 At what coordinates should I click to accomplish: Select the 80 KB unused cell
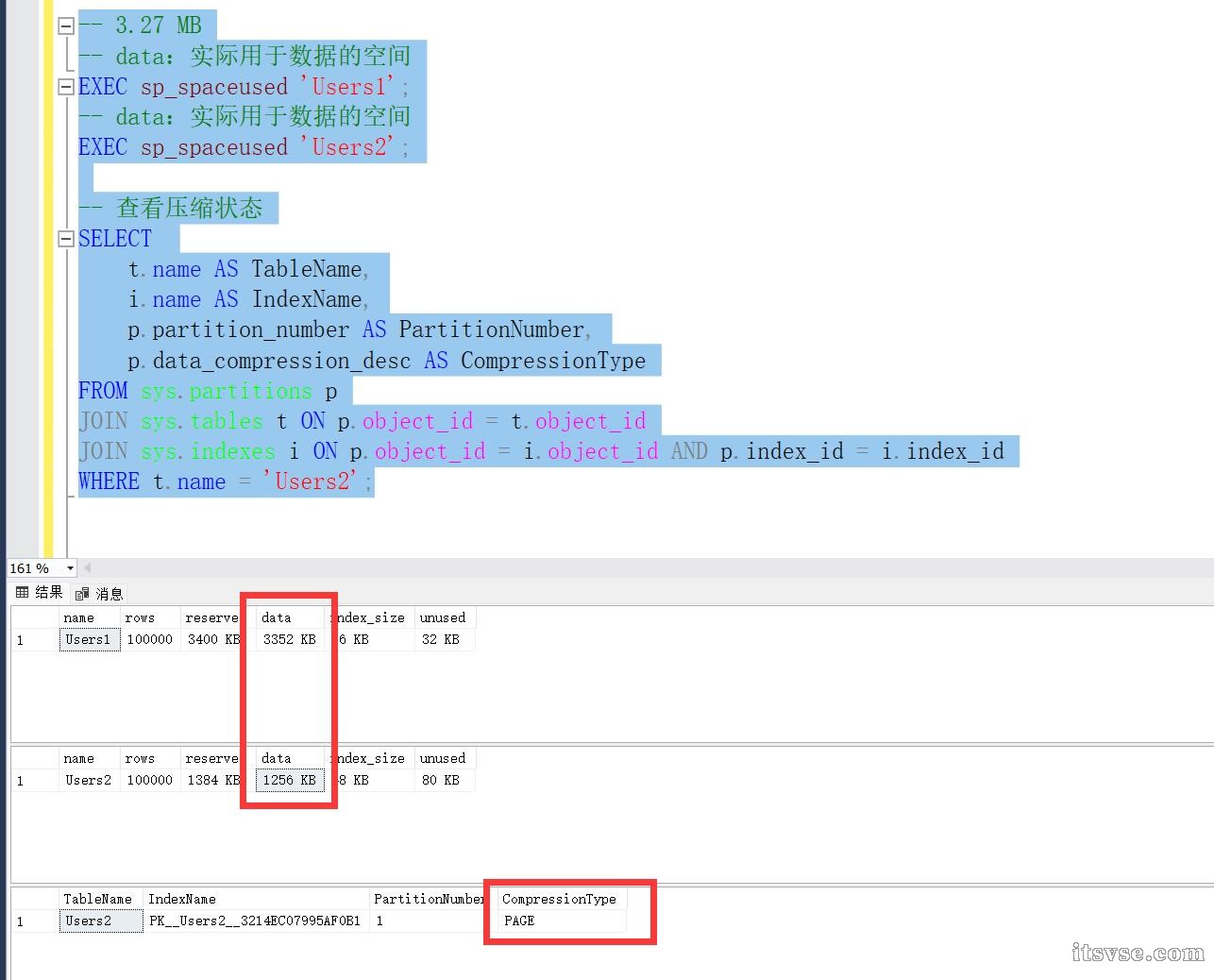(x=441, y=780)
